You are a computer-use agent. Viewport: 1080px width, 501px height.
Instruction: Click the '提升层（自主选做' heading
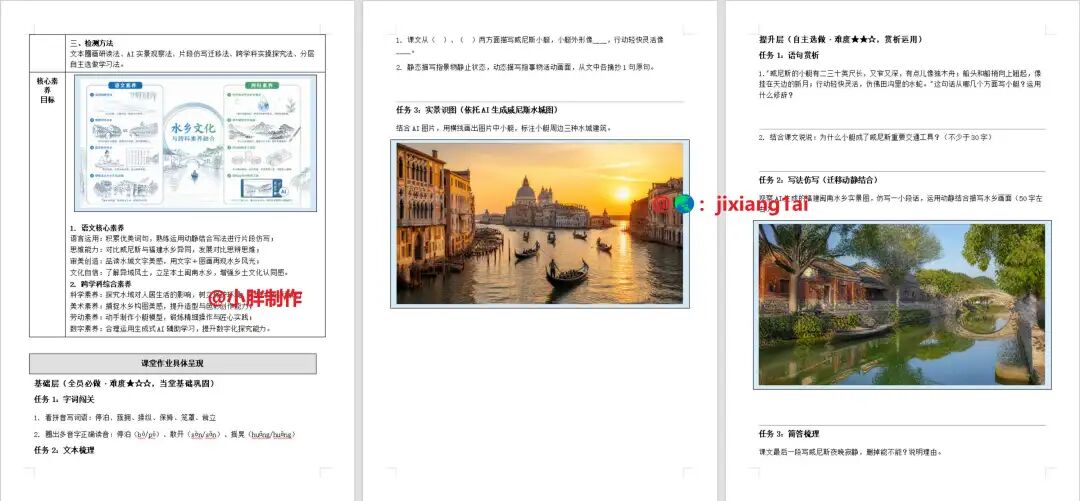pyautogui.click(x=840, y=39)
